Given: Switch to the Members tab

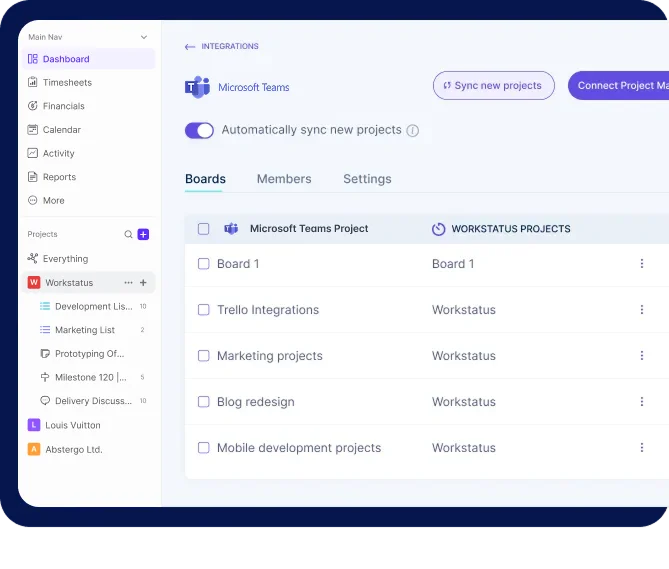Looking at the screenshot, I should click(284, 179).
